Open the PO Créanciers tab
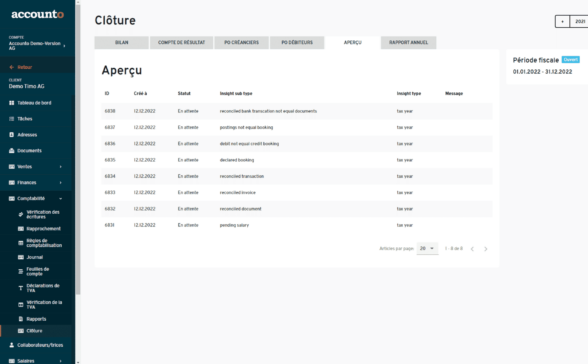The height and width of the screenshot is (364, 588). 242,42
